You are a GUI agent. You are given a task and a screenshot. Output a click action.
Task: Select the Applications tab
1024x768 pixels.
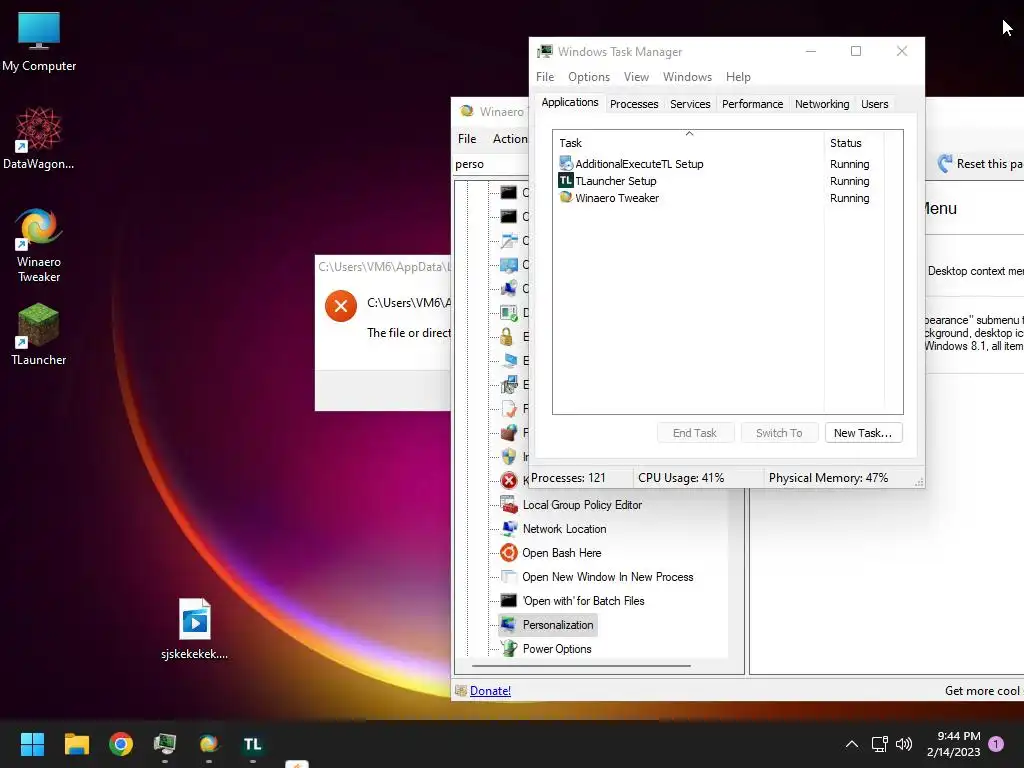(x=569, y=103)
